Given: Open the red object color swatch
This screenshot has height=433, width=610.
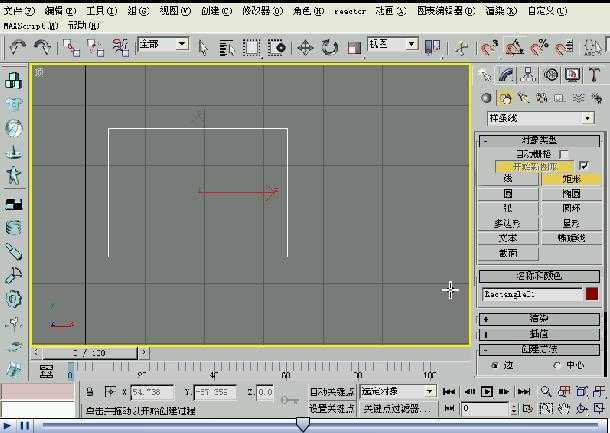Looking at the screenshot, I should [x=592, y=294].
